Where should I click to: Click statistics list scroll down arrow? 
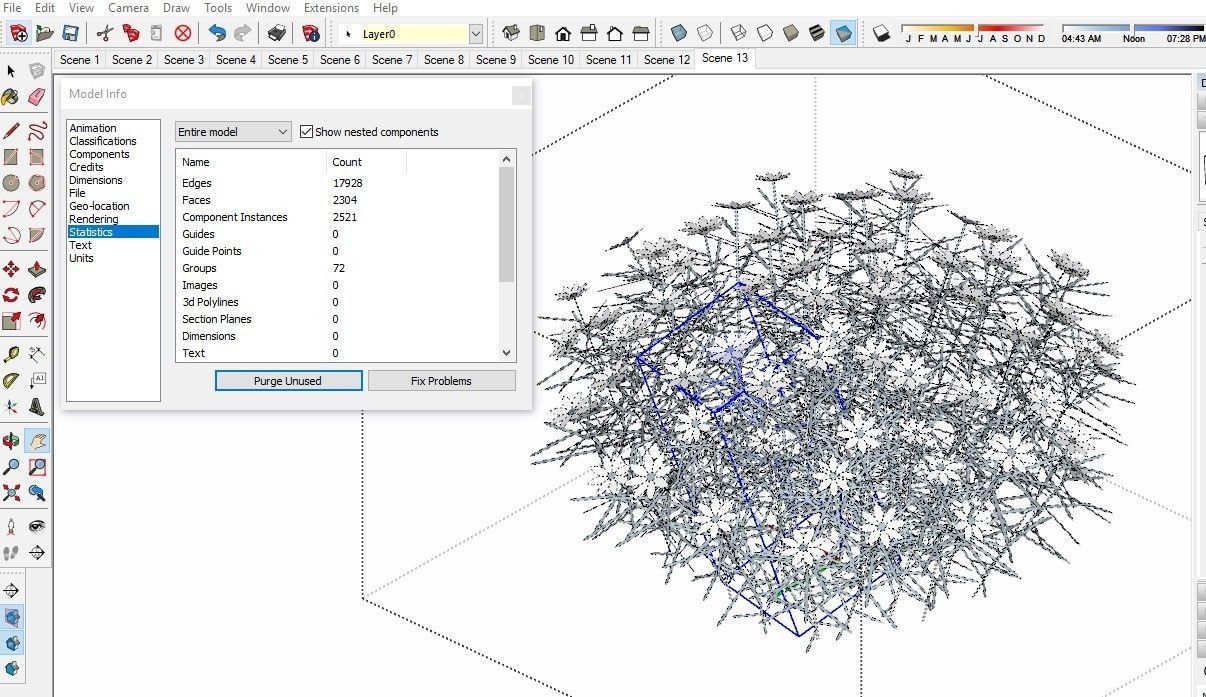point(506,352)
